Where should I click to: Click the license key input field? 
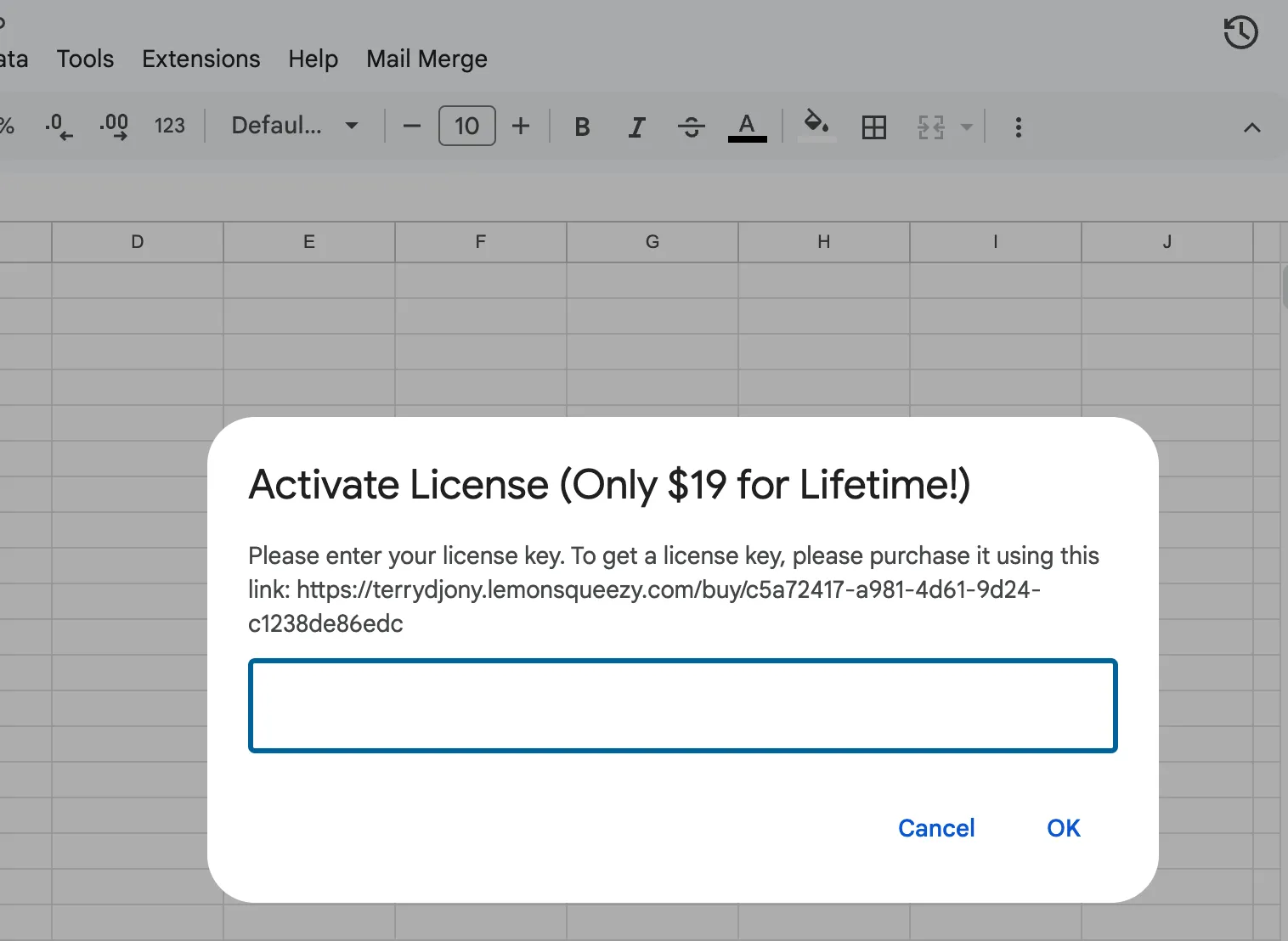(682, 706)
